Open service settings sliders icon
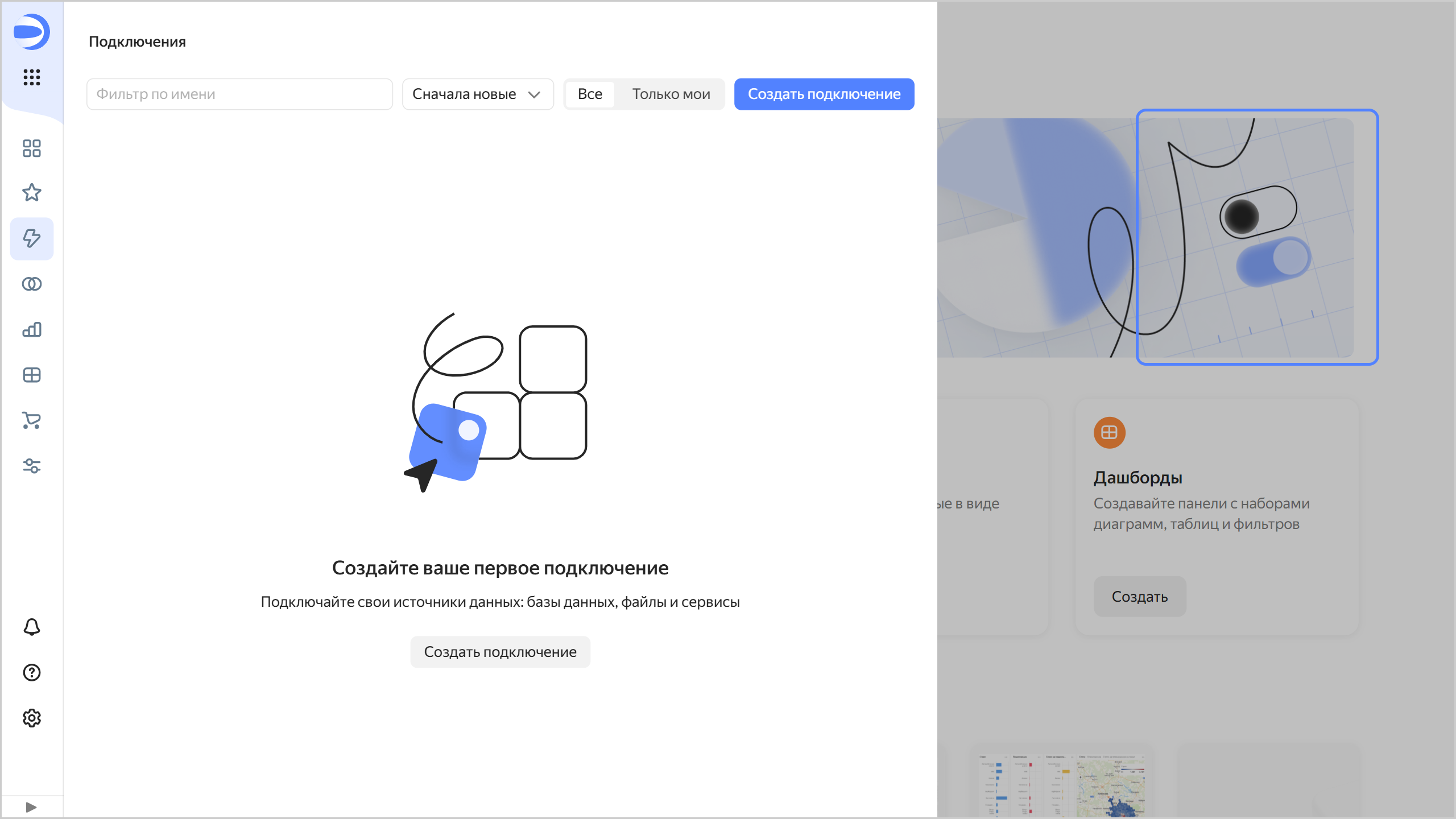 [32, 466]
